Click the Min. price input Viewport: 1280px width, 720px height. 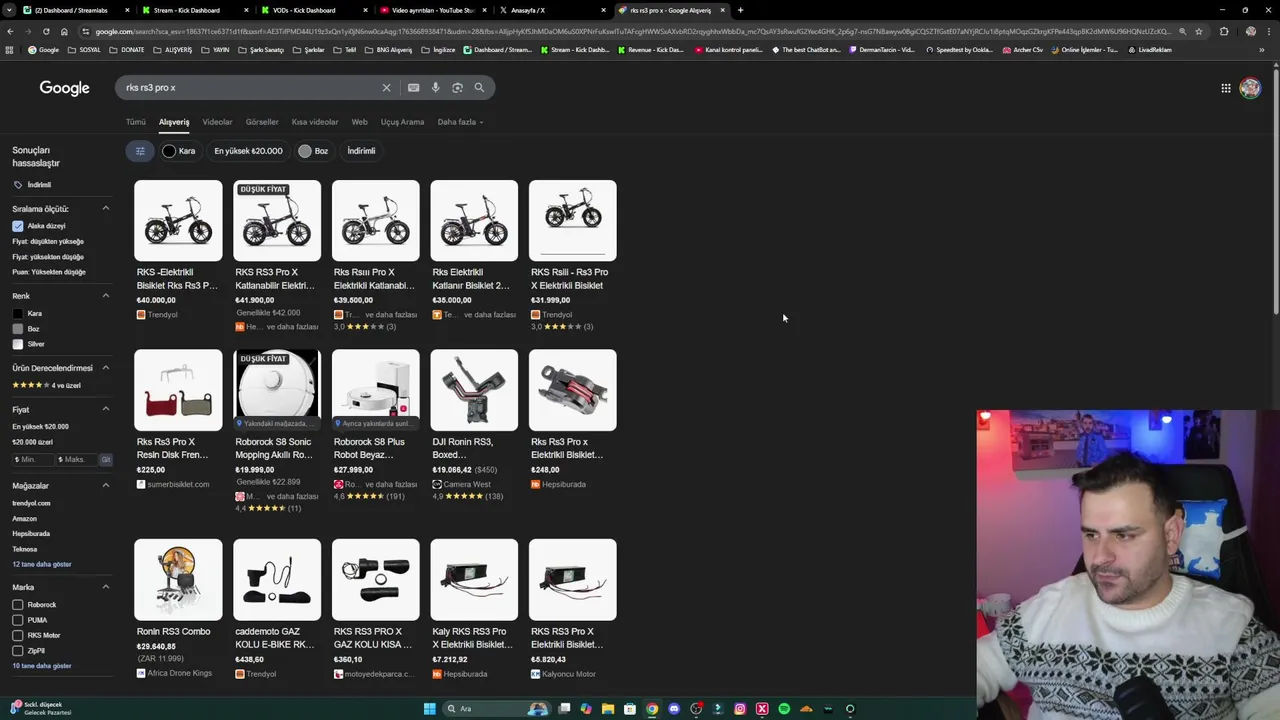[32, 460]
